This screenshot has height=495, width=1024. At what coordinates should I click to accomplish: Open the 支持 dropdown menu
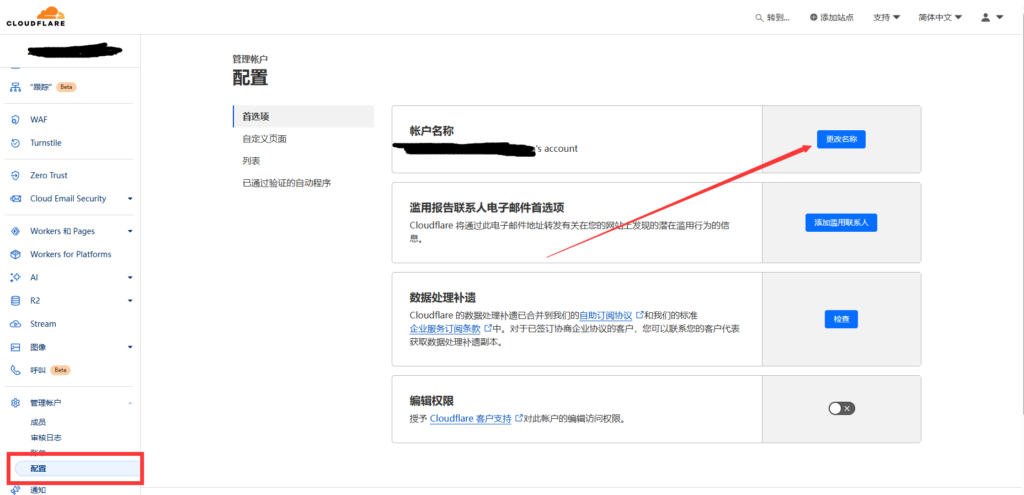click(x=886, y=18)
